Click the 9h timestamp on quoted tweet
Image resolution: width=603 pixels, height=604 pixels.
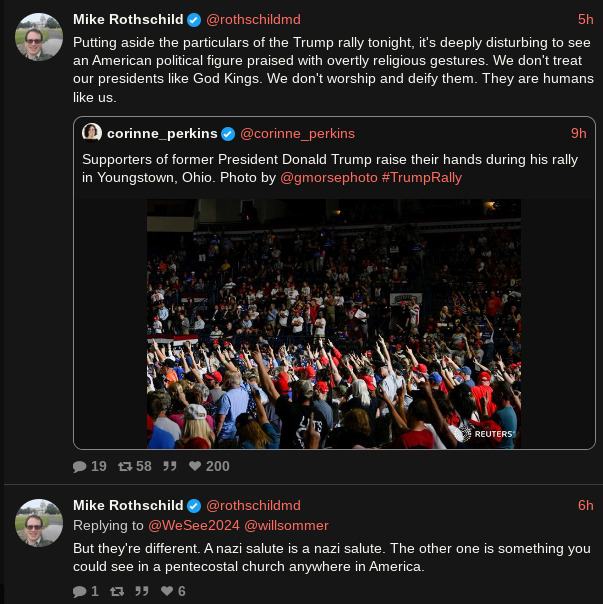tap(578, 133)
